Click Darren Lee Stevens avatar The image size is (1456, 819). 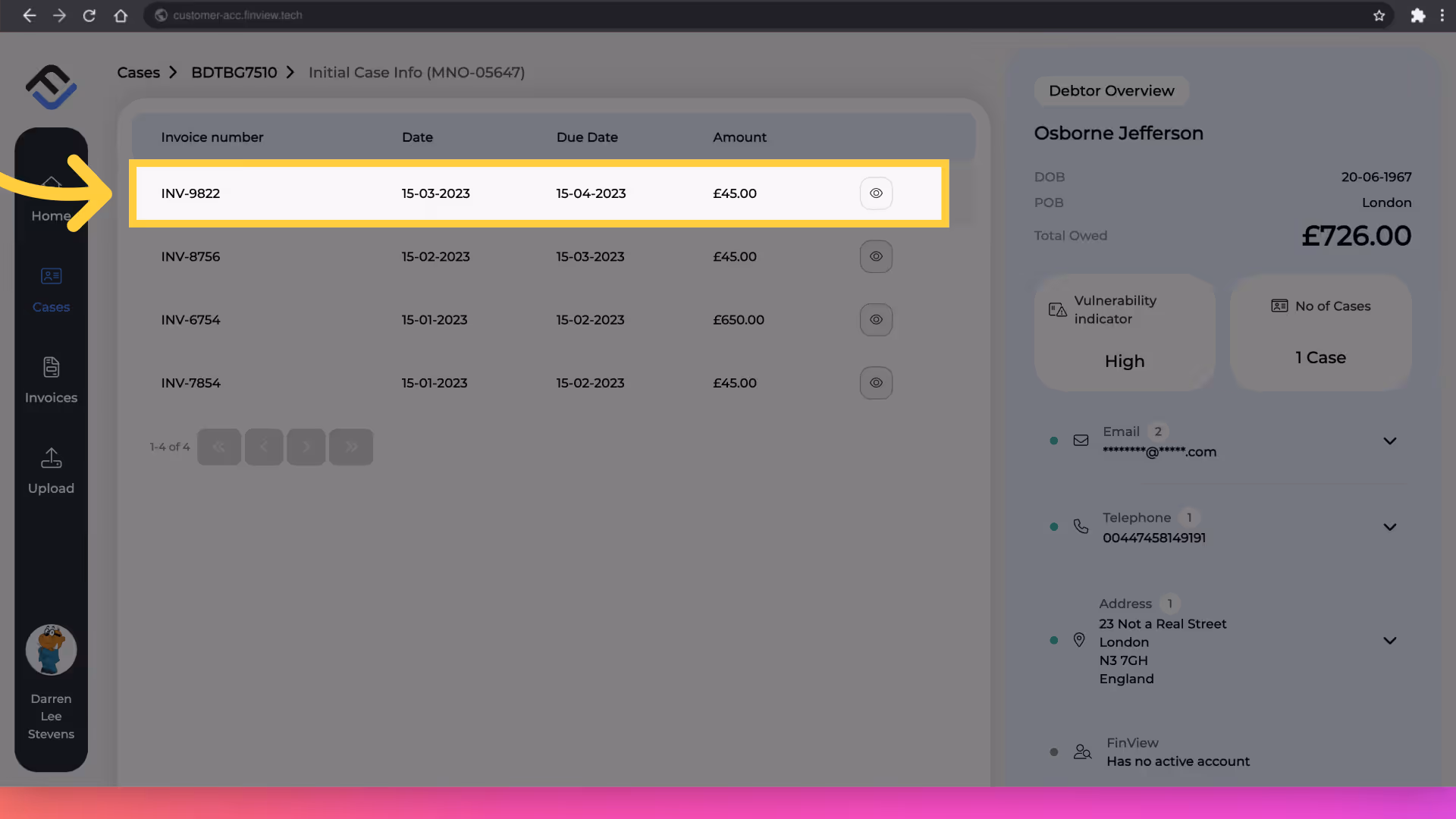pyautogui.click(x=51, y=650)
